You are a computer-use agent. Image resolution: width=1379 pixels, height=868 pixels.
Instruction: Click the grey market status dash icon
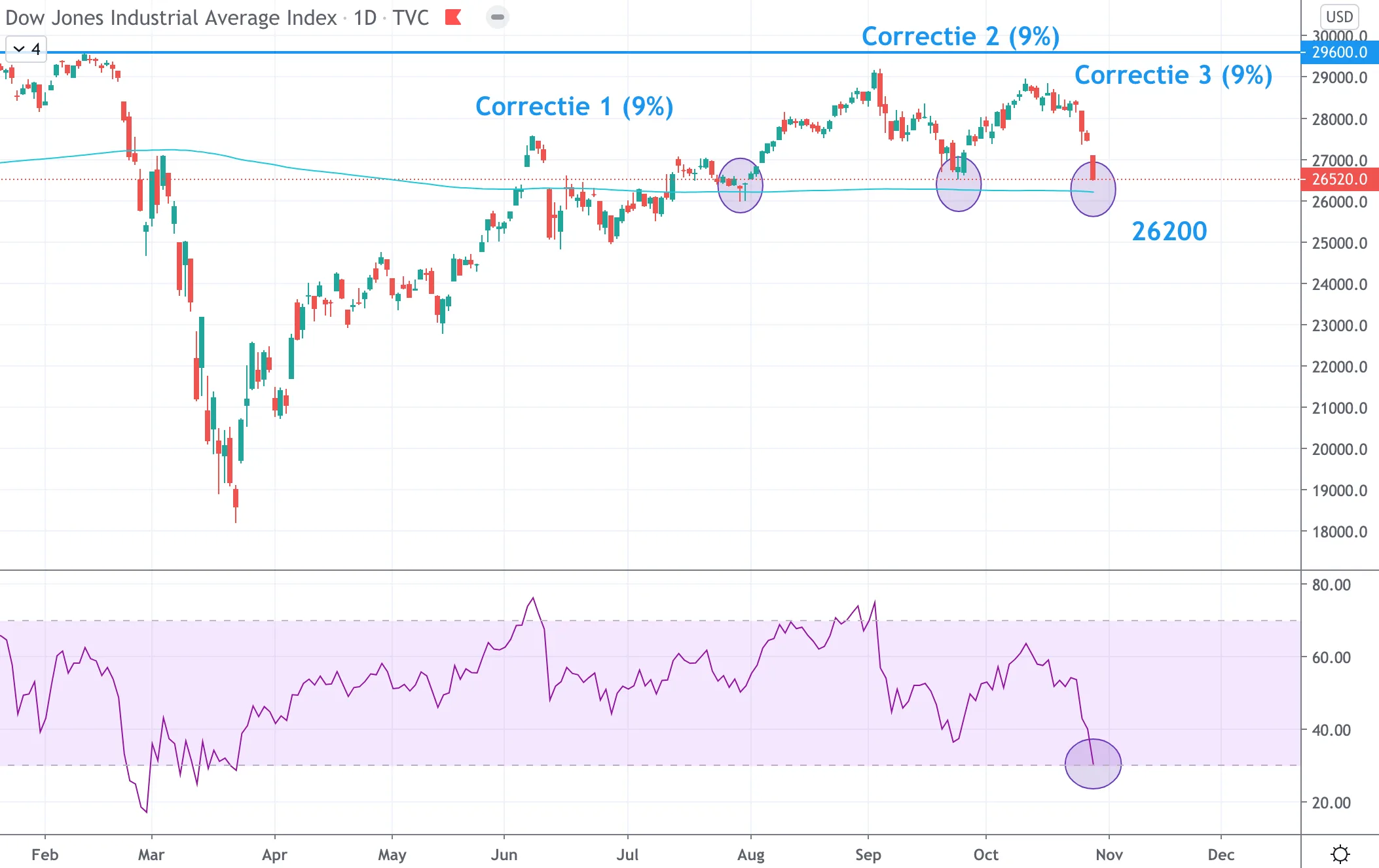click(498, 17)
